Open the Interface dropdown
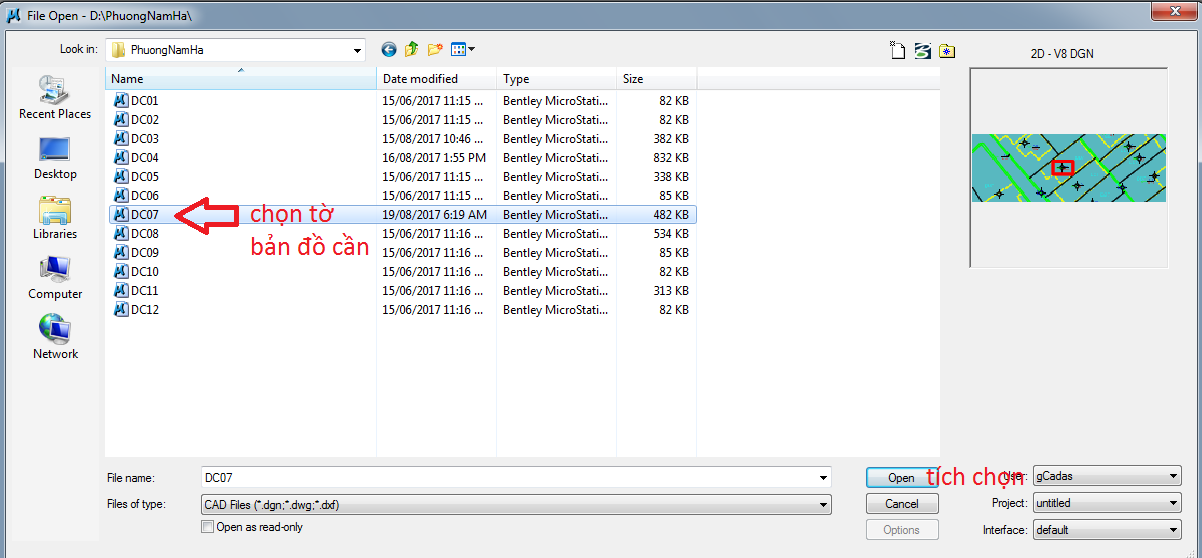Viewport: 1202px width, 558px height. click(x=1173, y=530)
